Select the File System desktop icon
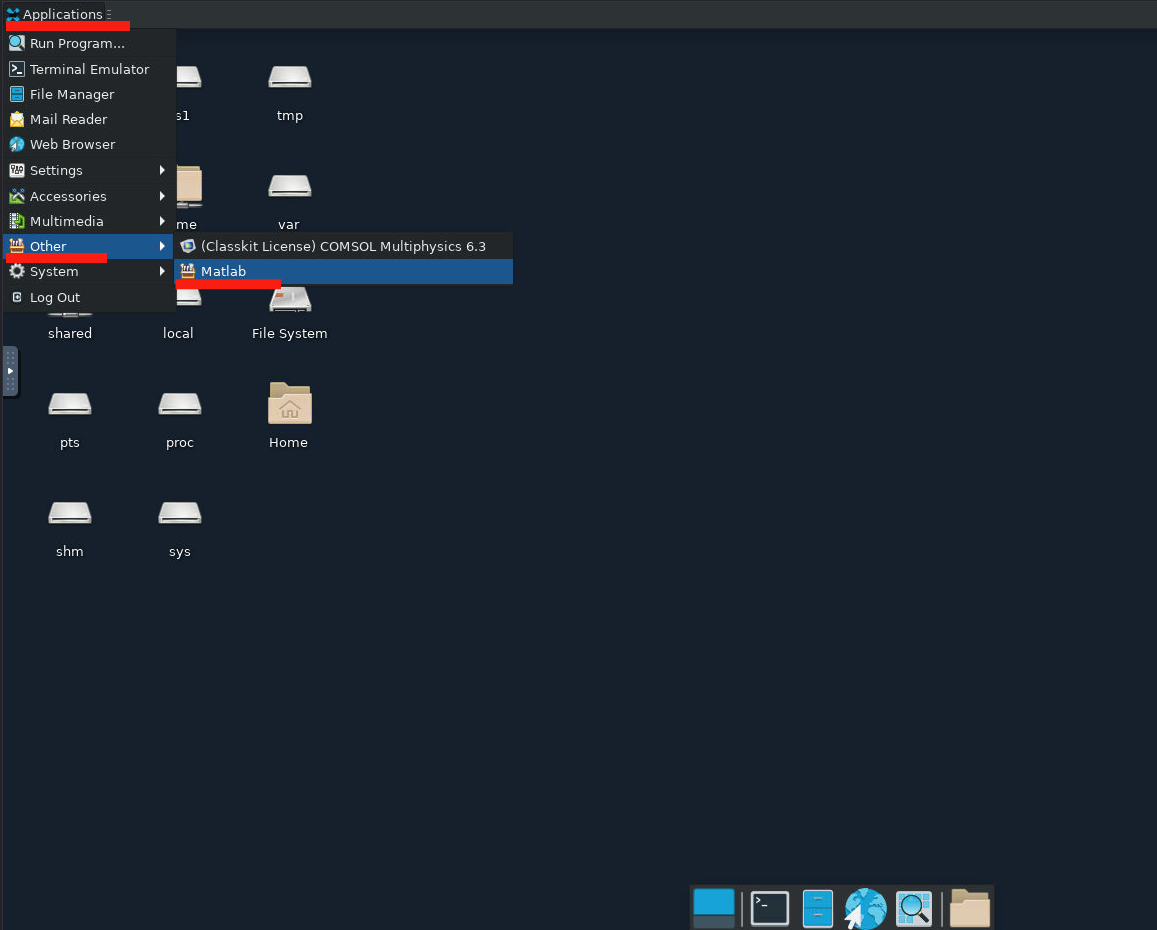 click(289, 300)
